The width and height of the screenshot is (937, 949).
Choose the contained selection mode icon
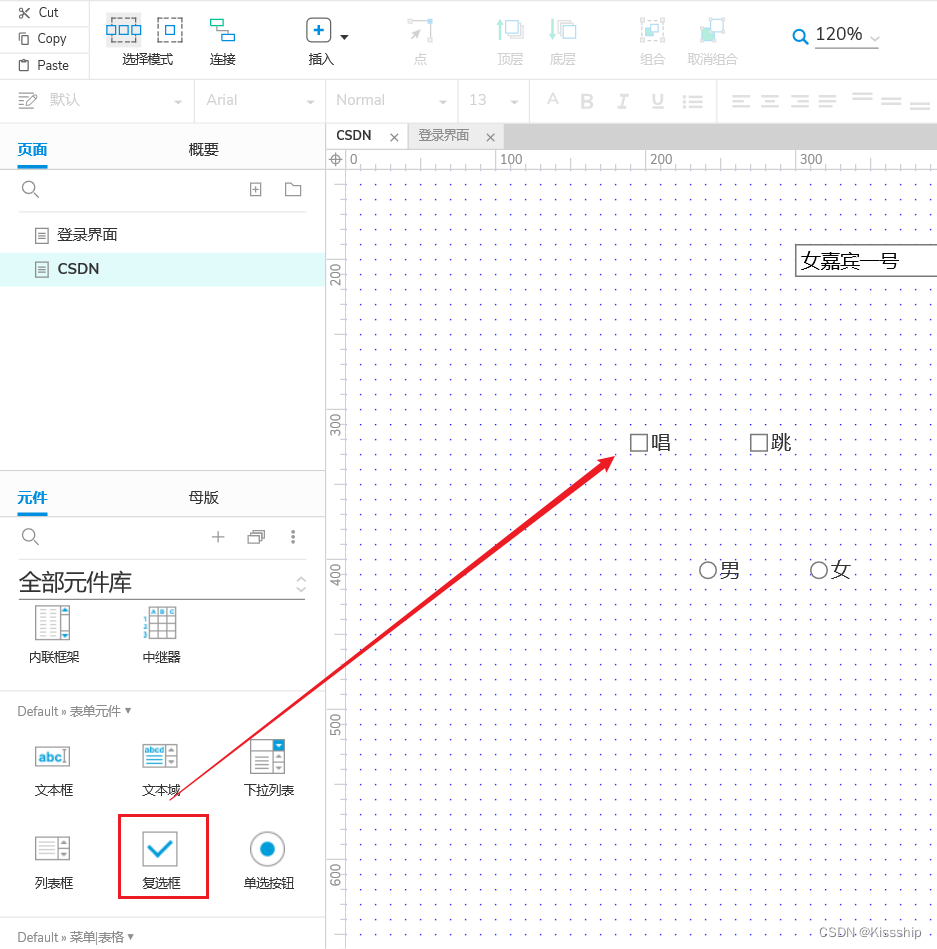pyautogui.click(x=170, y=30)
